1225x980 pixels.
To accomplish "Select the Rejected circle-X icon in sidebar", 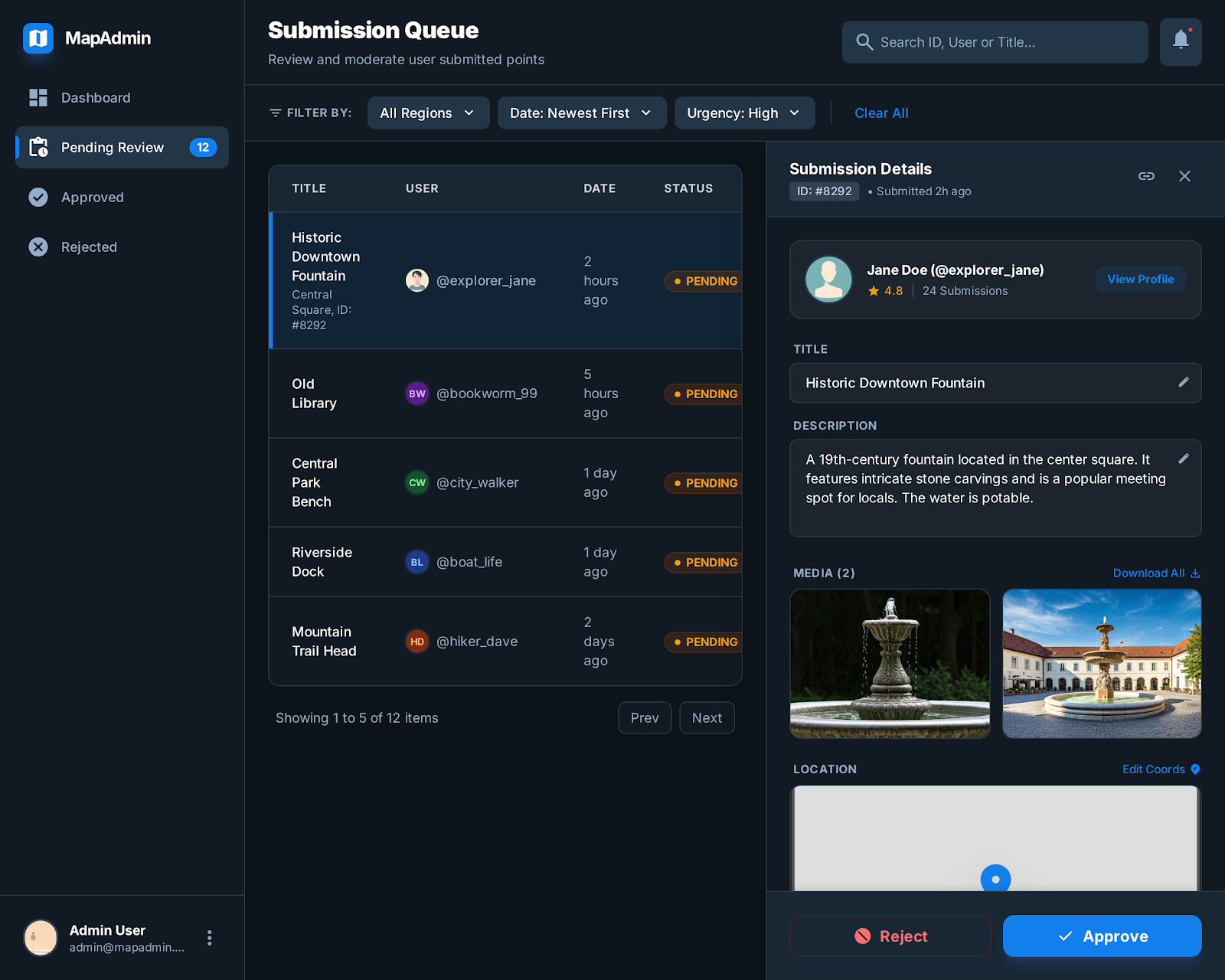I will [38, 247].
